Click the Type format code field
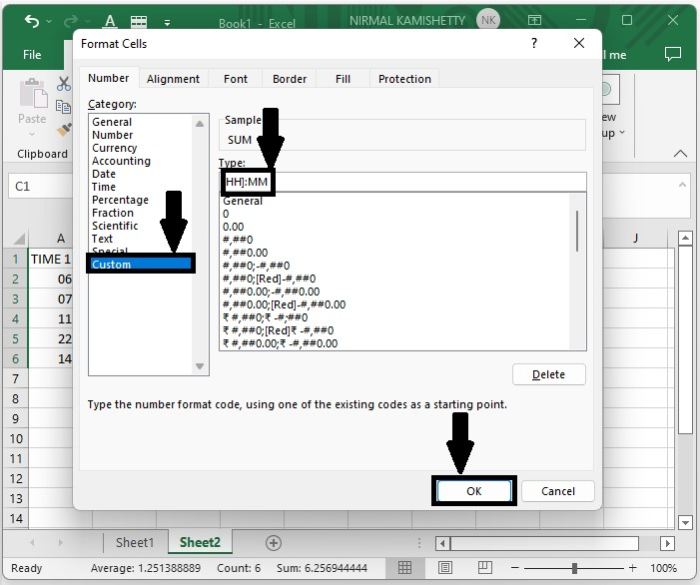Viewport: 700px width, 585px height. tap(403, 182)
